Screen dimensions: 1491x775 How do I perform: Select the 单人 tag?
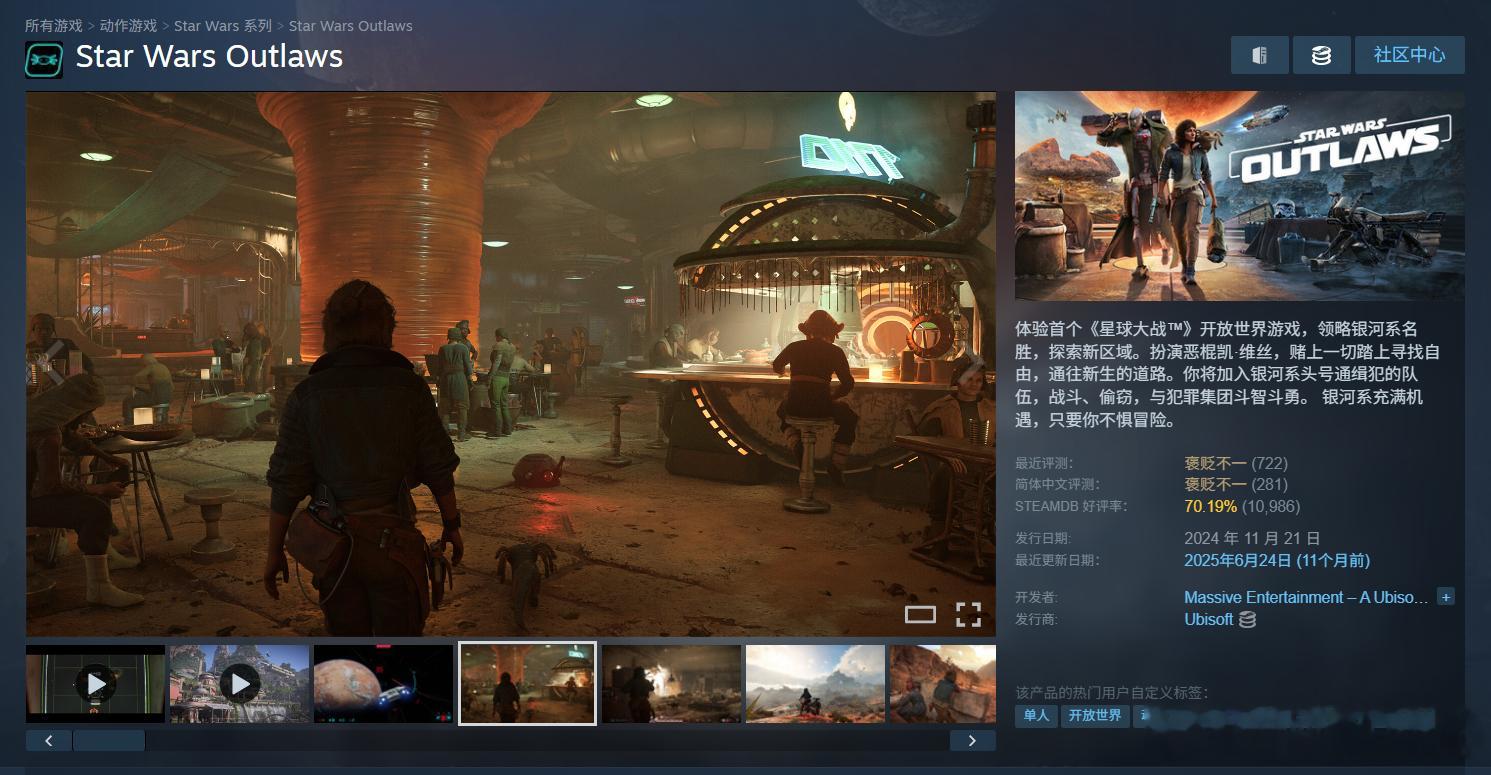coord(1037,716)
